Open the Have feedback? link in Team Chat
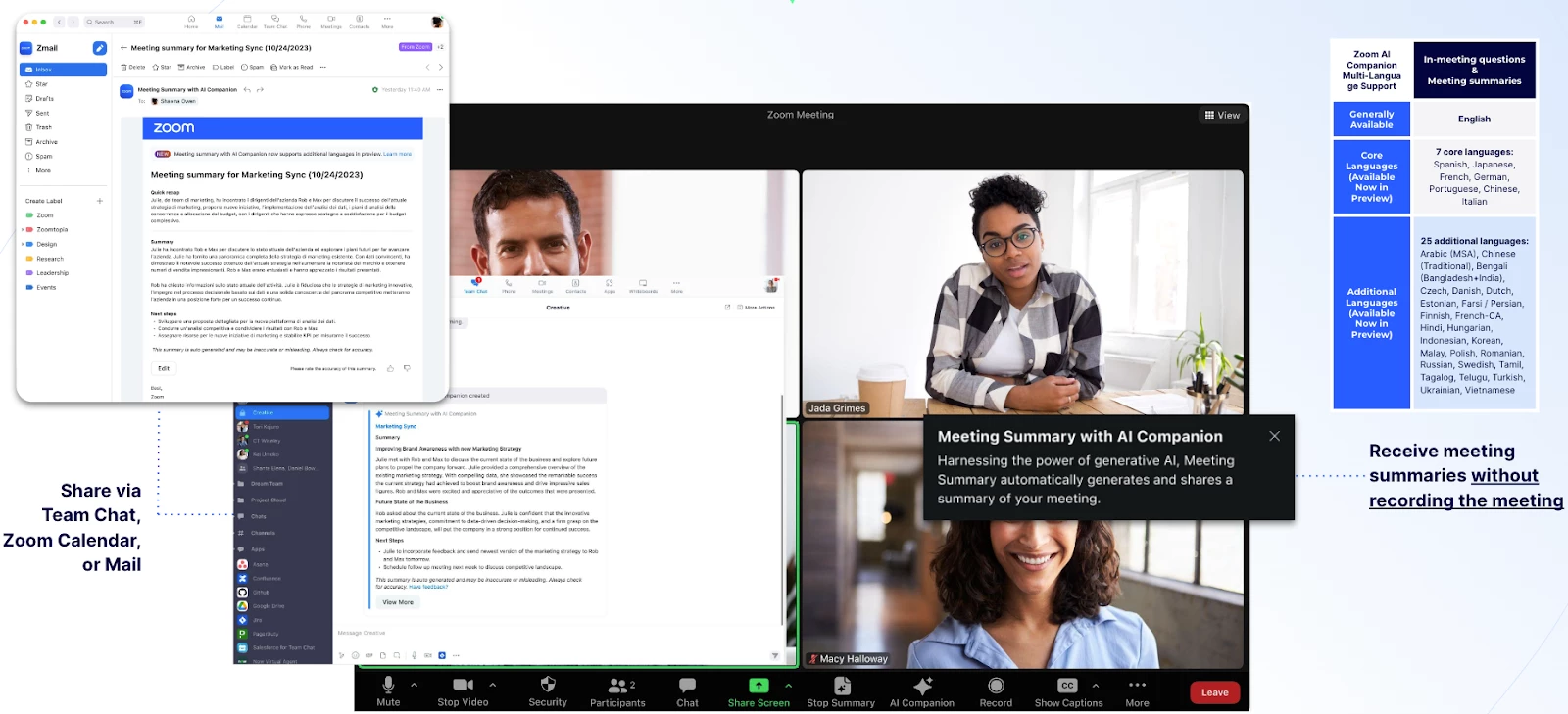Image resolution: width=1568 pixels, height=714 pixels. tap(428, 587)
